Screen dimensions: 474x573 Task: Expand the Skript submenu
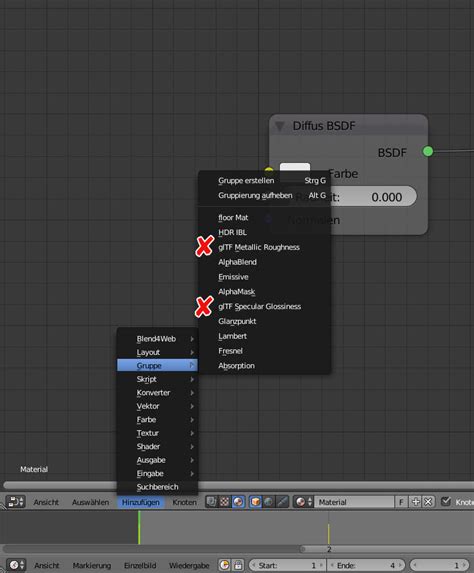click(x=157, y=379)
